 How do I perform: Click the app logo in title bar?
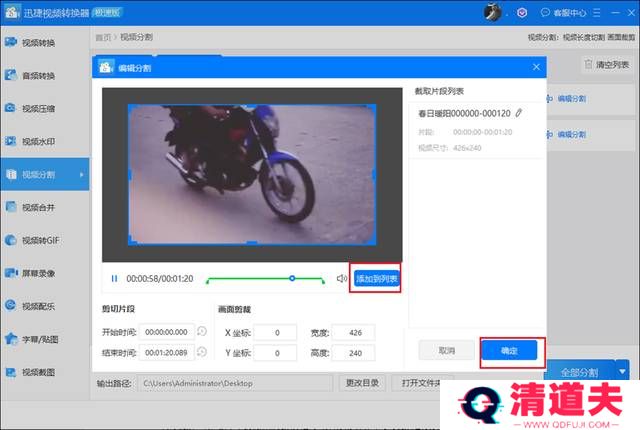[11, 12]
